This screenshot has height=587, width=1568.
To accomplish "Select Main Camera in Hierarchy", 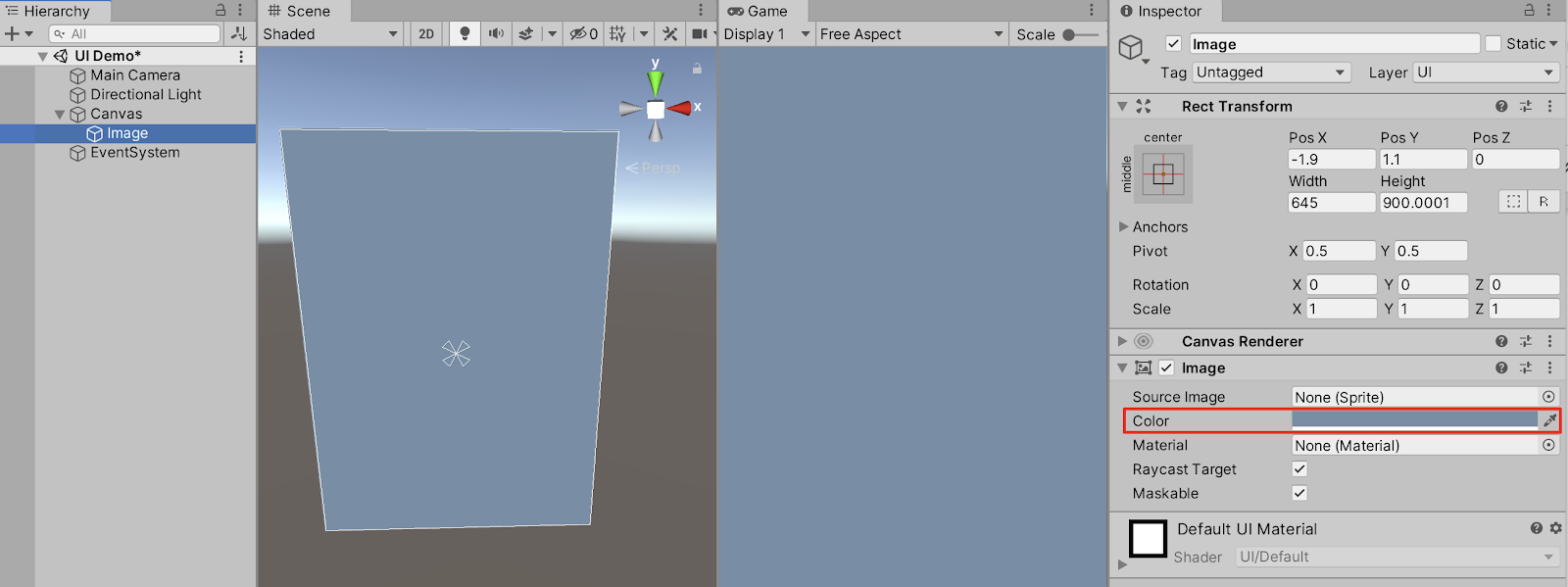I will coord(135,75).
